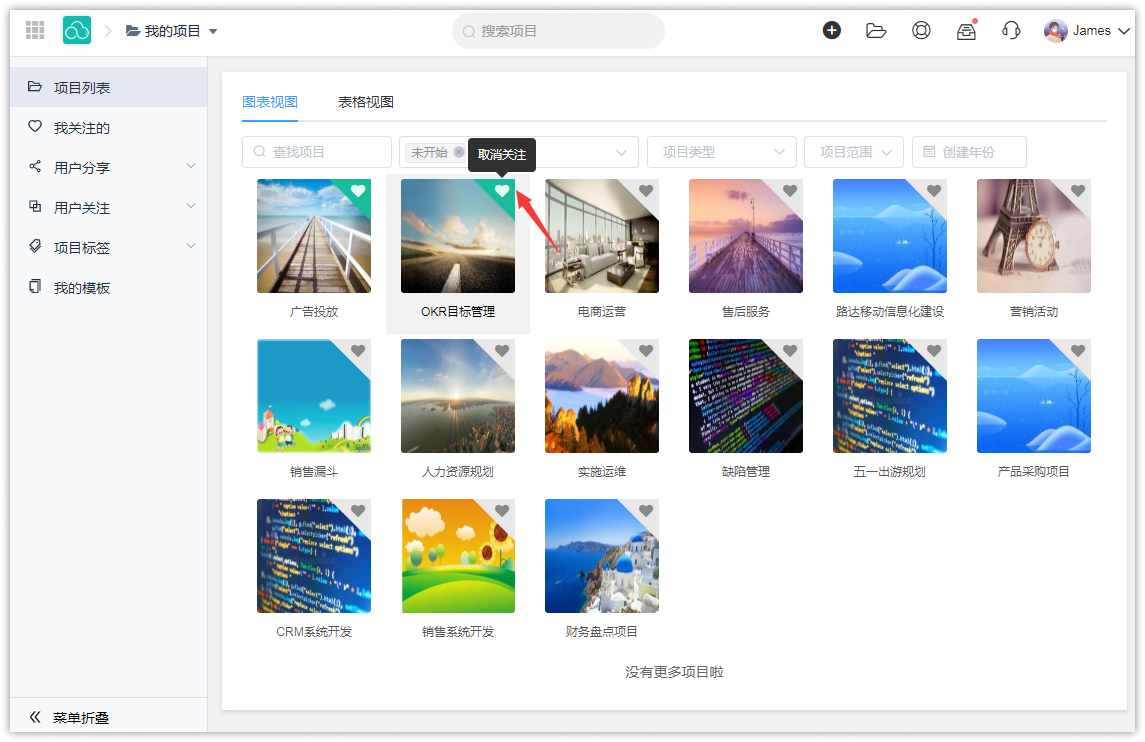Open the 人力资源规划 project thumbnail
Viewport: 1145px width, 742px height.
click(458, 396)
